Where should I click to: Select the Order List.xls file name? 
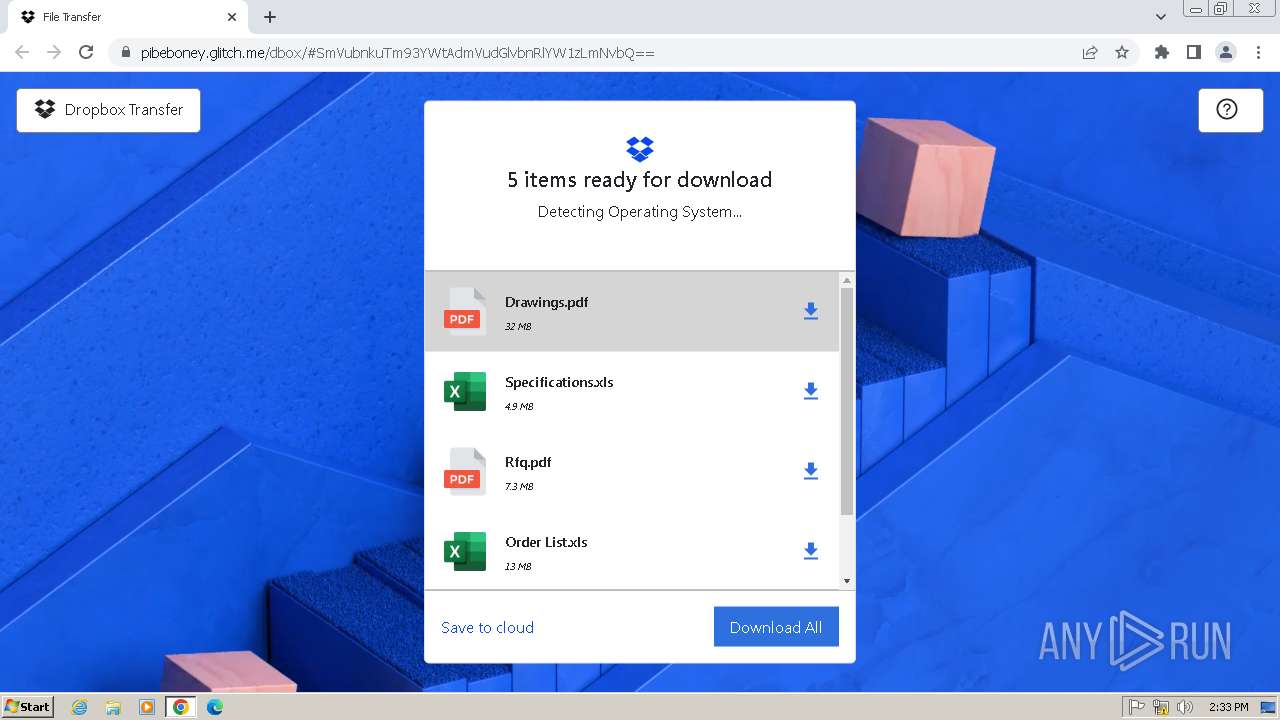(546, 542)
